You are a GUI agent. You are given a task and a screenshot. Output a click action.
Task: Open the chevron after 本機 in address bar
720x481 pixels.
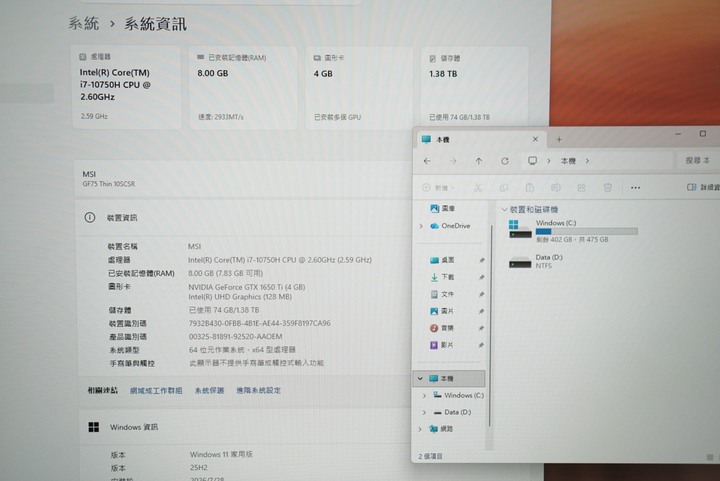coord(587,161)
